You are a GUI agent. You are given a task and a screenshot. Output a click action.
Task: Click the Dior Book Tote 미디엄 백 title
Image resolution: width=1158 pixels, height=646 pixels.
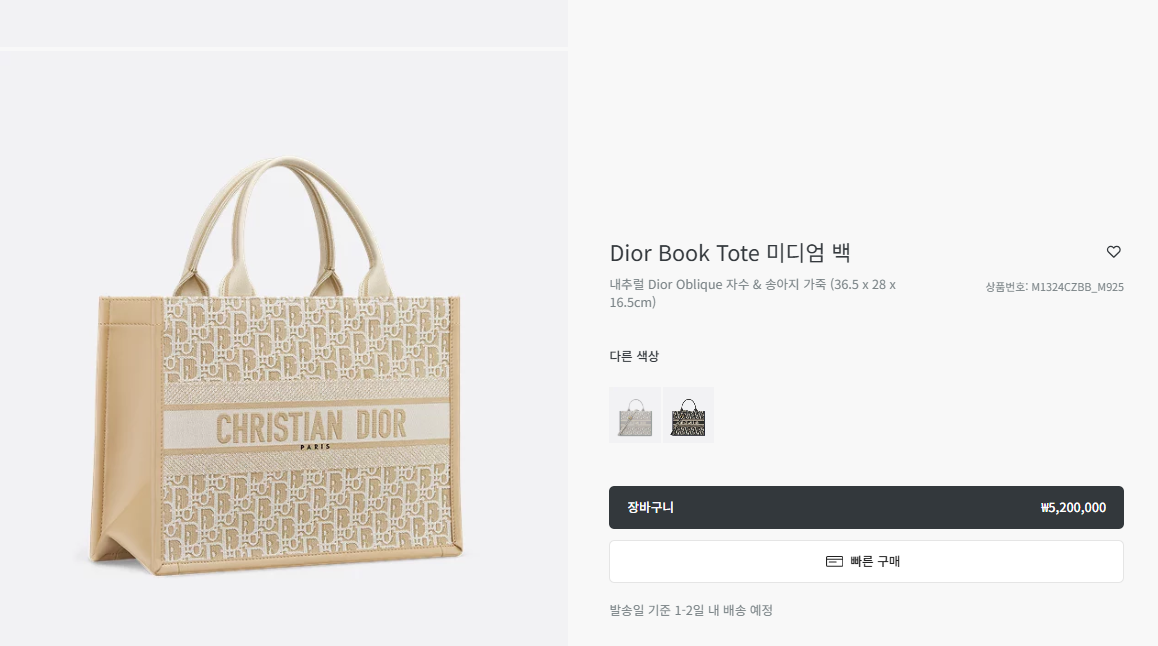click(730, 253)
